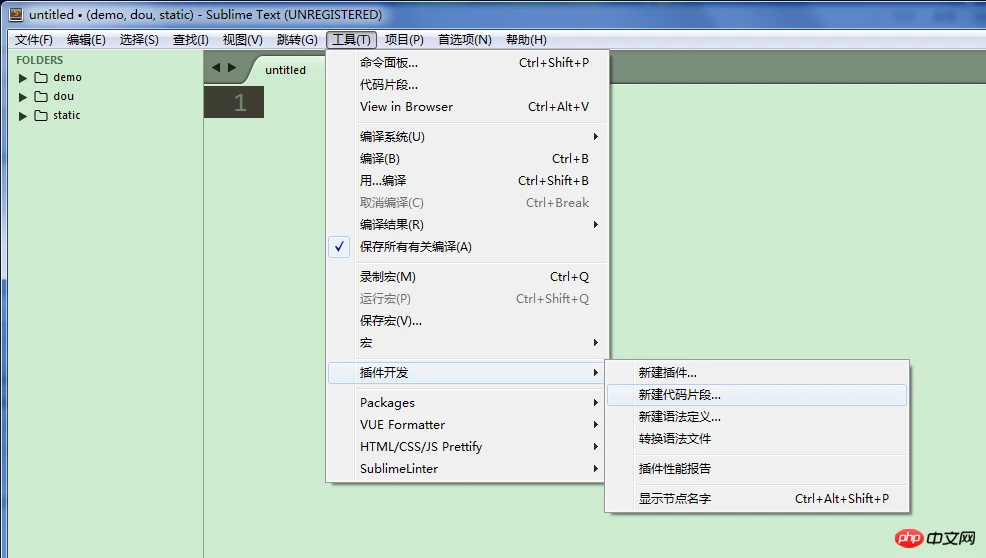Open the VUE Formatter submenu

[x=468, y=425]
